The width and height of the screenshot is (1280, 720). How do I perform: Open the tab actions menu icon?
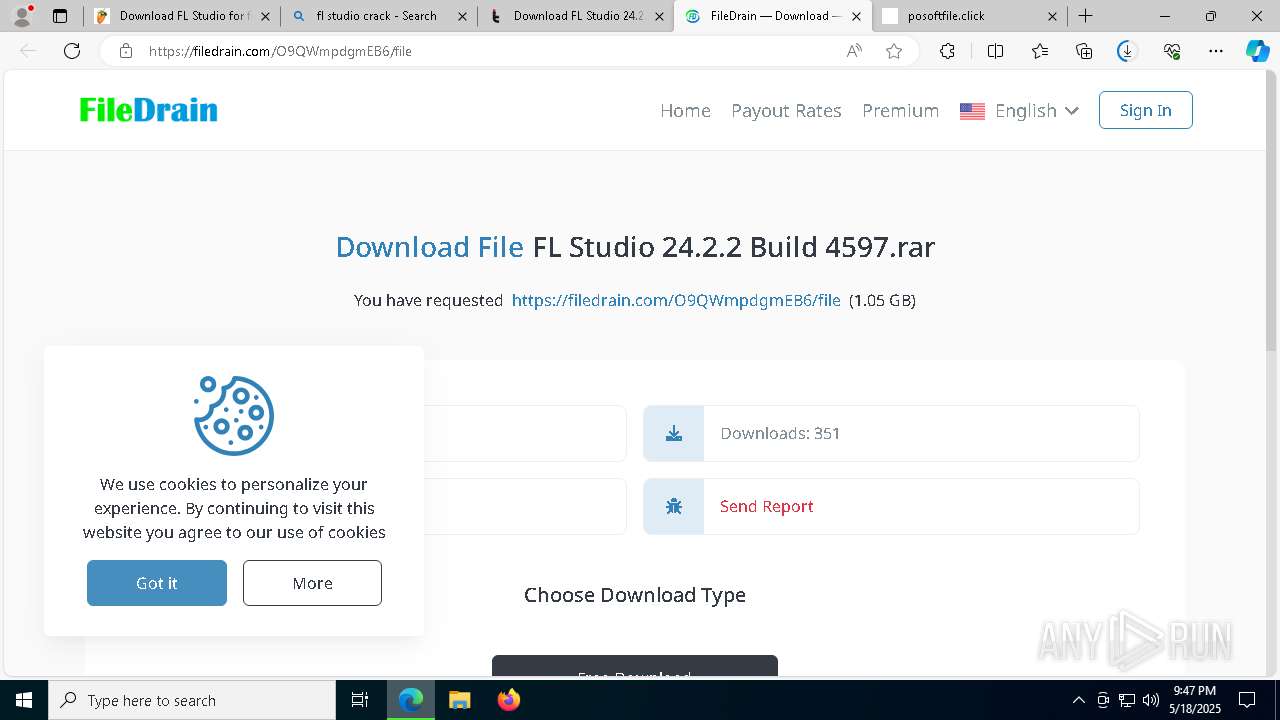[60, 16]
